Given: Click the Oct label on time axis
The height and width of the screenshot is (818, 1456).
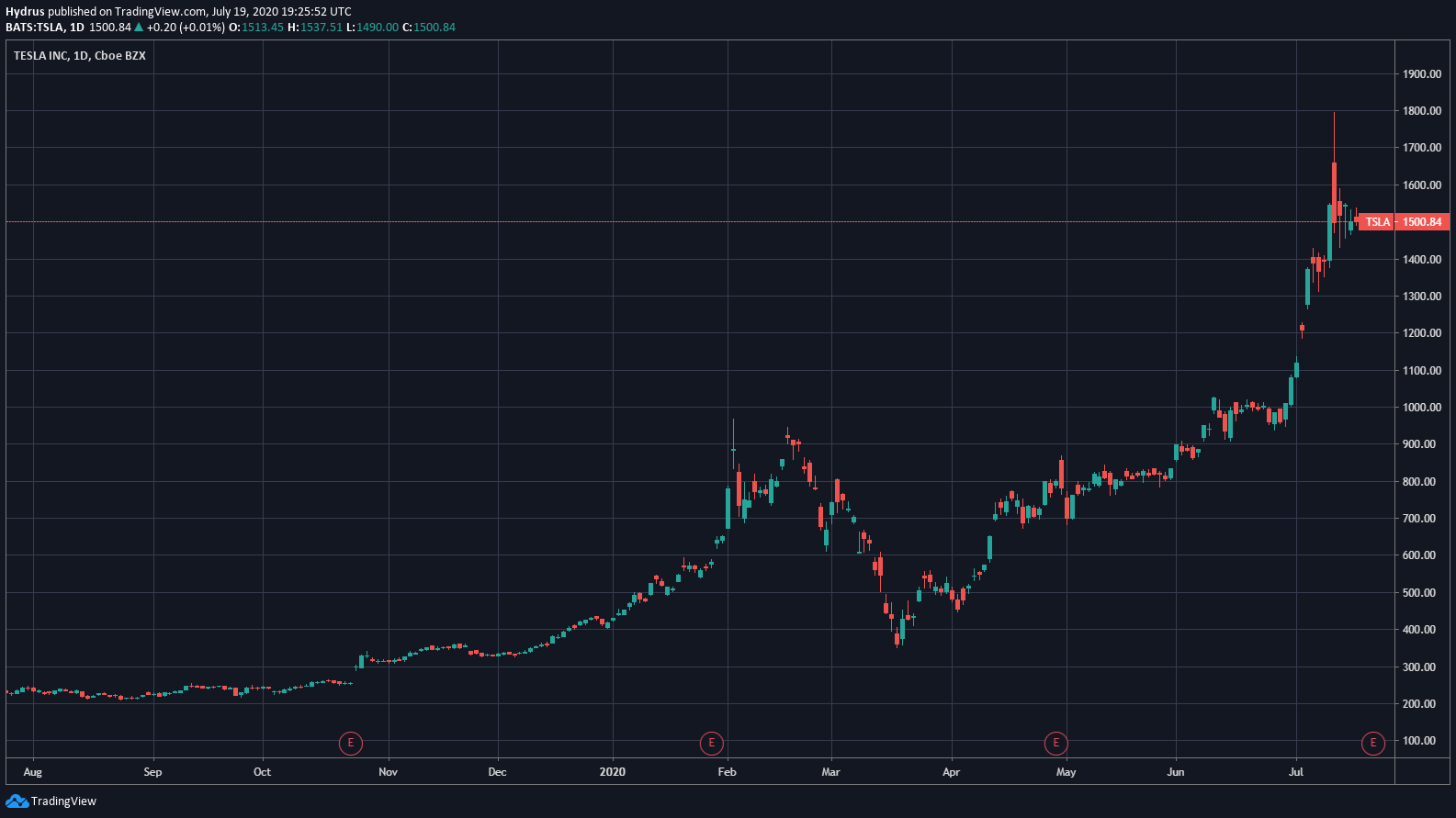Looking at the screenshot, I should coord(262,772).
